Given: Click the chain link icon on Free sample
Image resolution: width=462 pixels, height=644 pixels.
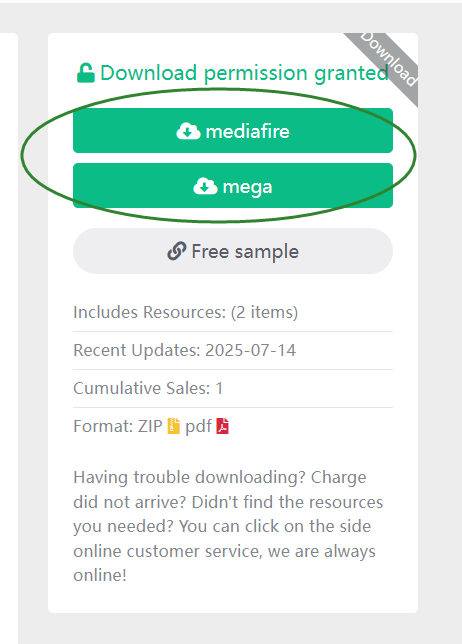Looking at the screenshot, I should [177, 251].
